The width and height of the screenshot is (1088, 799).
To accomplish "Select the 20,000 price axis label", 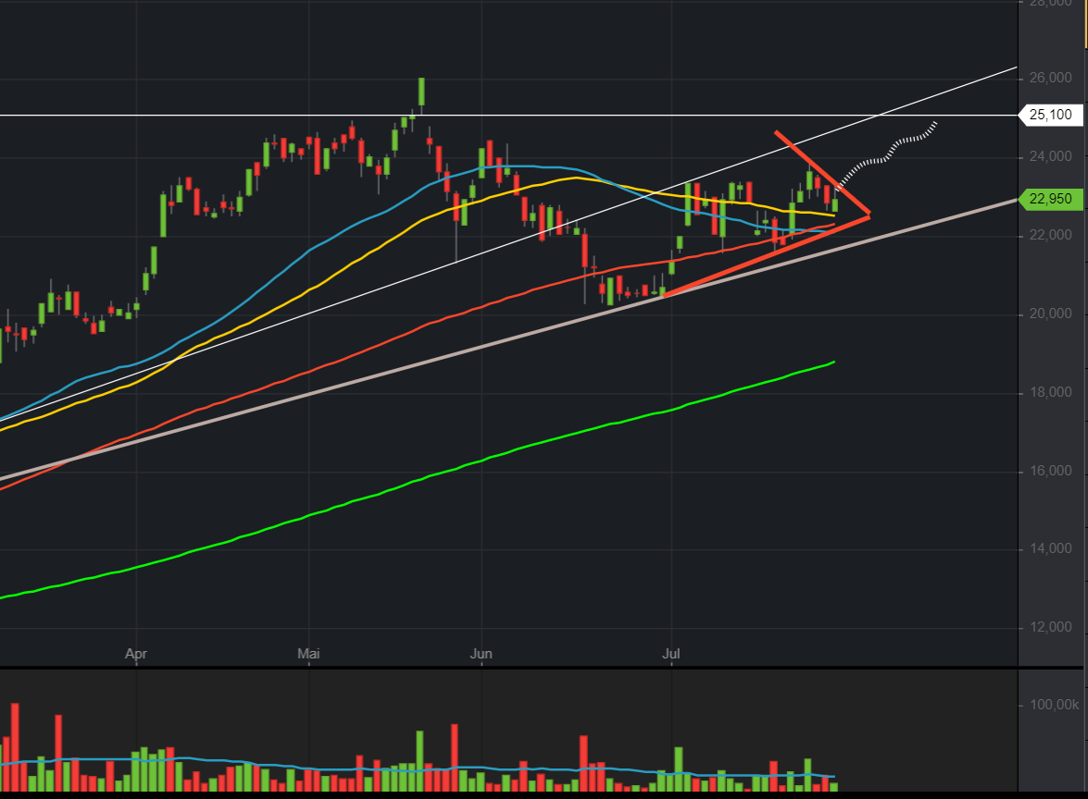I will point(1050,313).
